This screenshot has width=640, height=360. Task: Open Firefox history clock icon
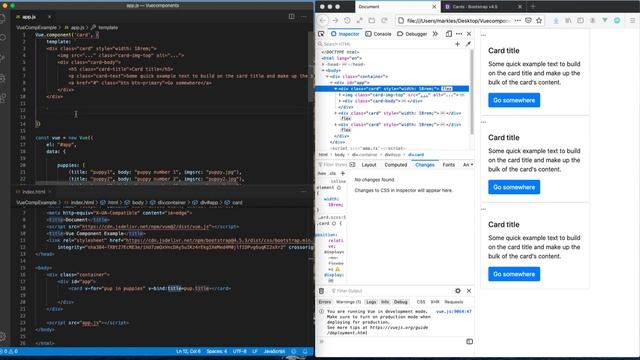point(347,20)
